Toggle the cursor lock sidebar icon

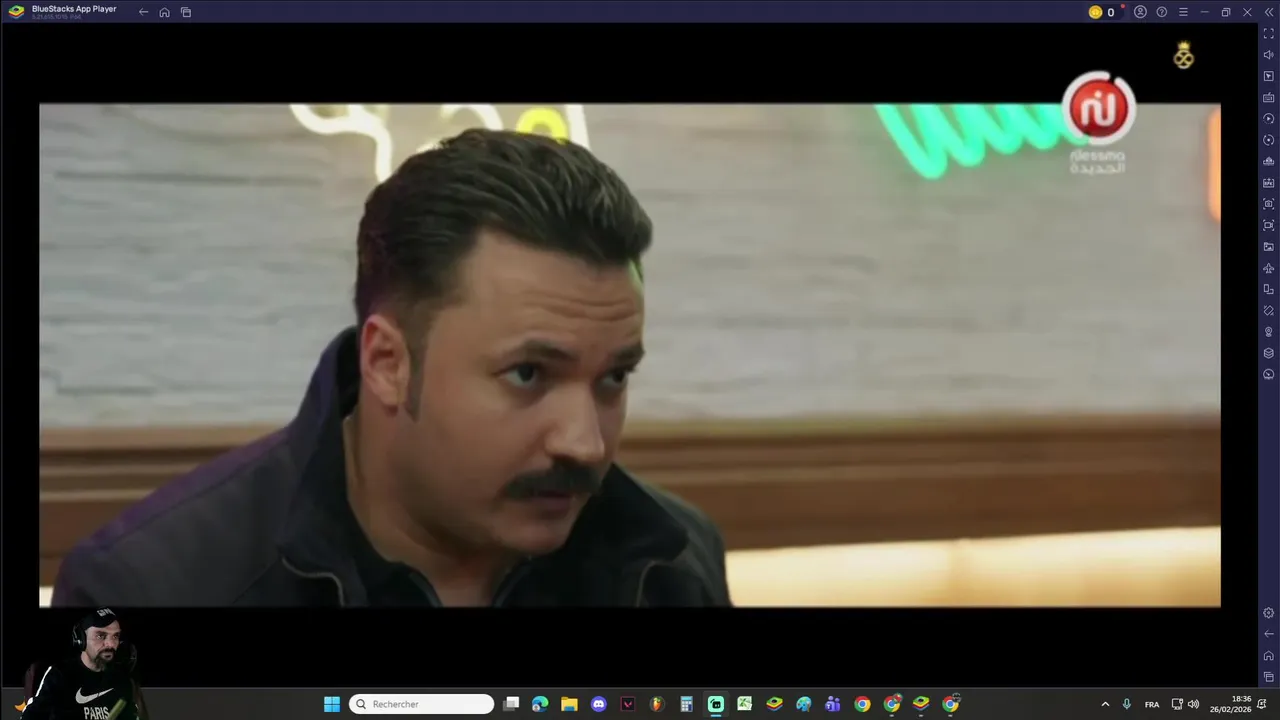1268,76
